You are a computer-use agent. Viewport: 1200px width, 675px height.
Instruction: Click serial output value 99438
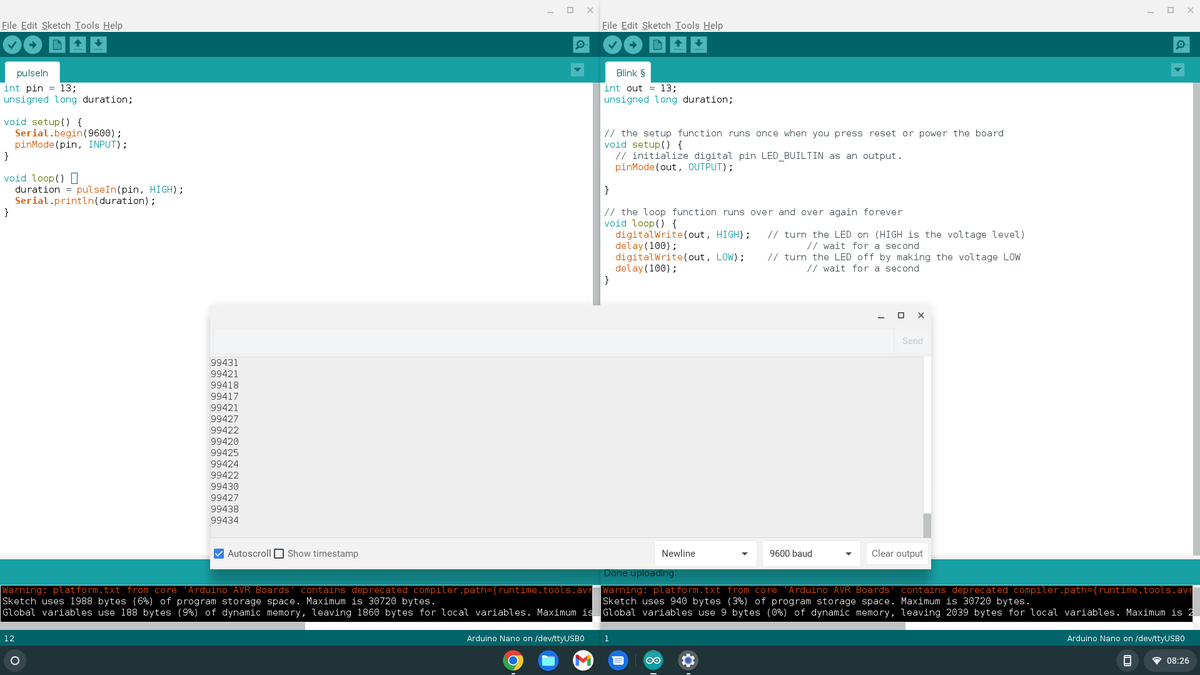[x=224, y=509]
